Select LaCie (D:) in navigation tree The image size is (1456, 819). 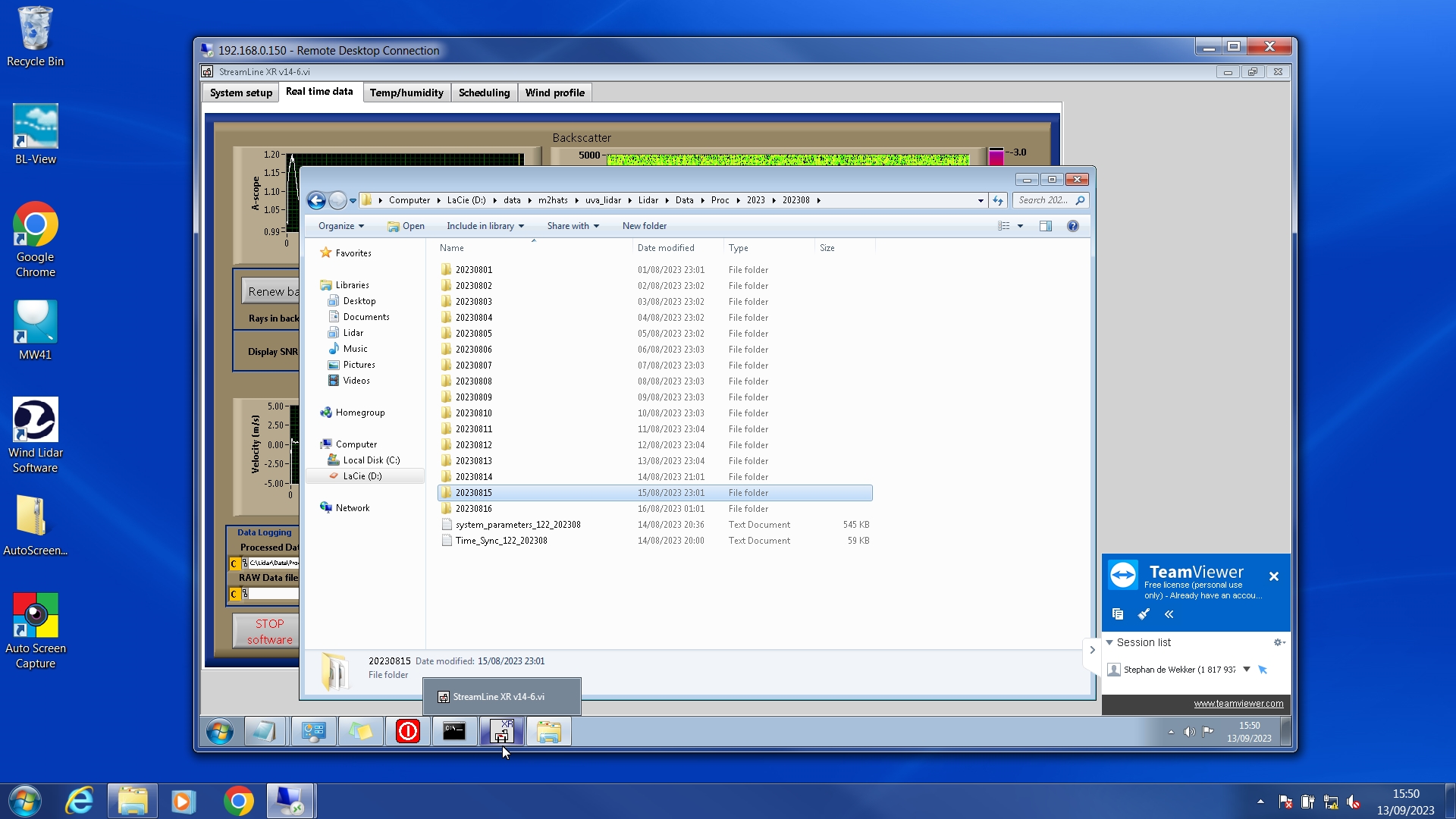(362, 476)
